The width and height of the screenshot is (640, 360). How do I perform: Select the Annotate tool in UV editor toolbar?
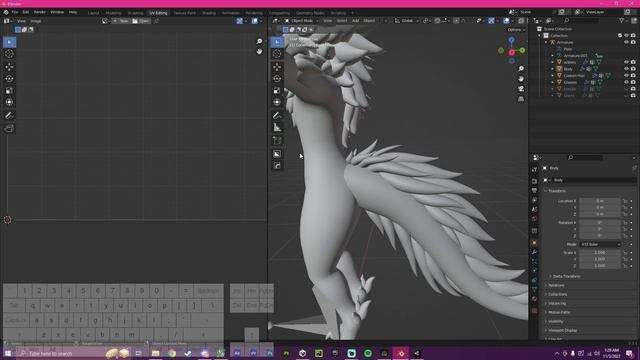pos(9,116)
